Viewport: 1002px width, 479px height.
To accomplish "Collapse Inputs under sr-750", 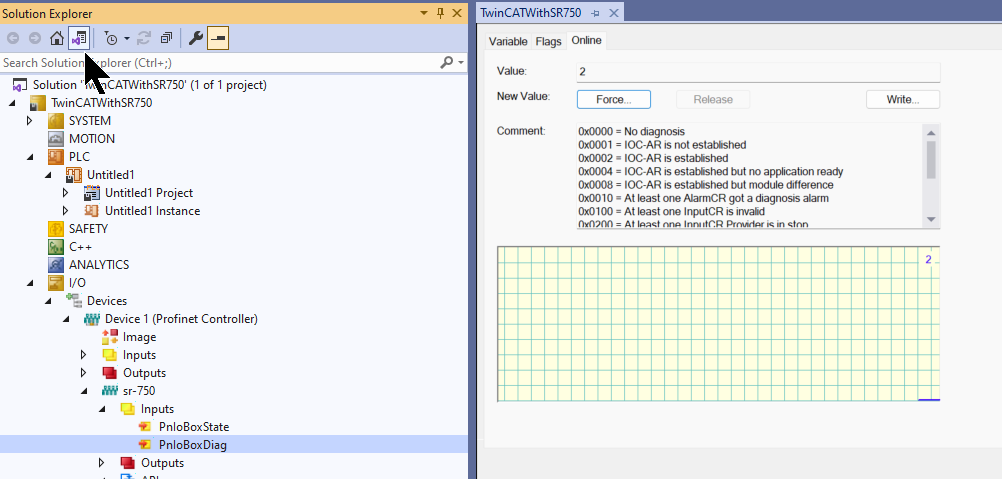I will point(102,409).
